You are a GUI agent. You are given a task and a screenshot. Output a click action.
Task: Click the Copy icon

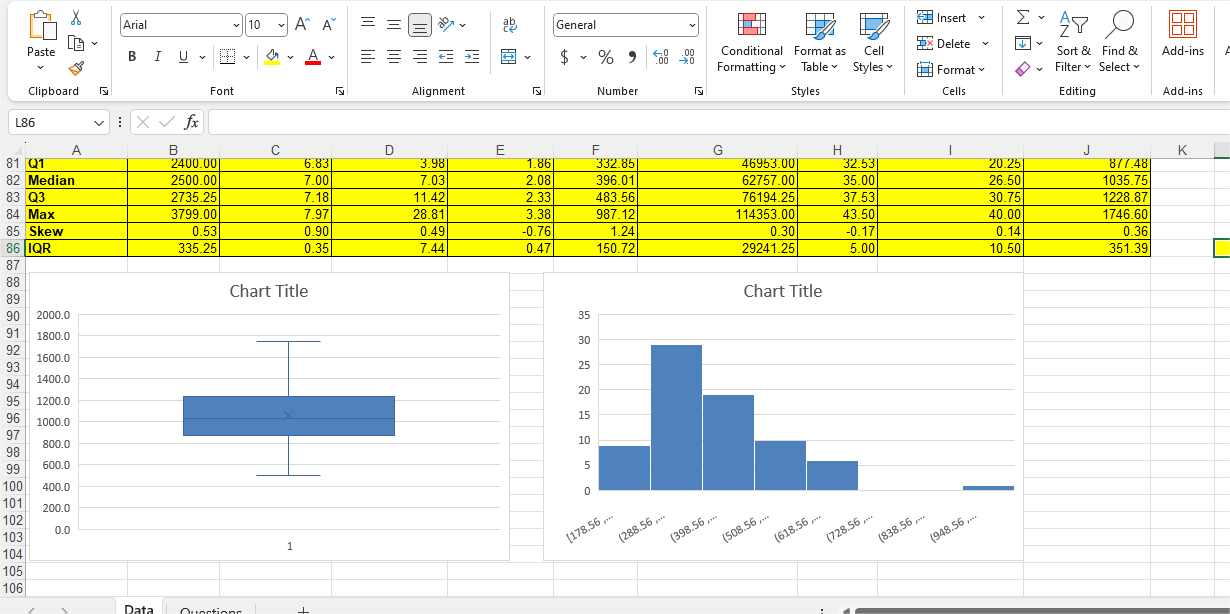77,44
